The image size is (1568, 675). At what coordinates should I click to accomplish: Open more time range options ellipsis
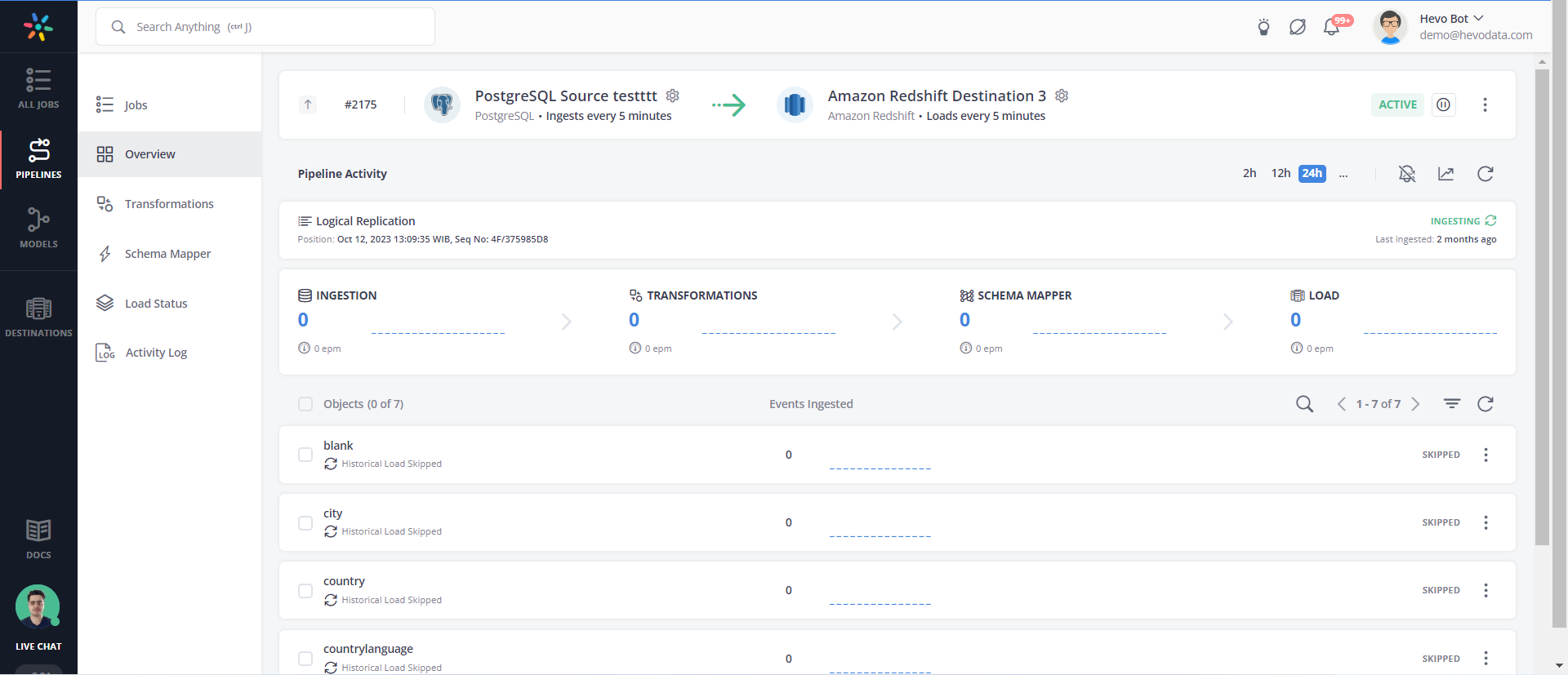click(1343, 174)
